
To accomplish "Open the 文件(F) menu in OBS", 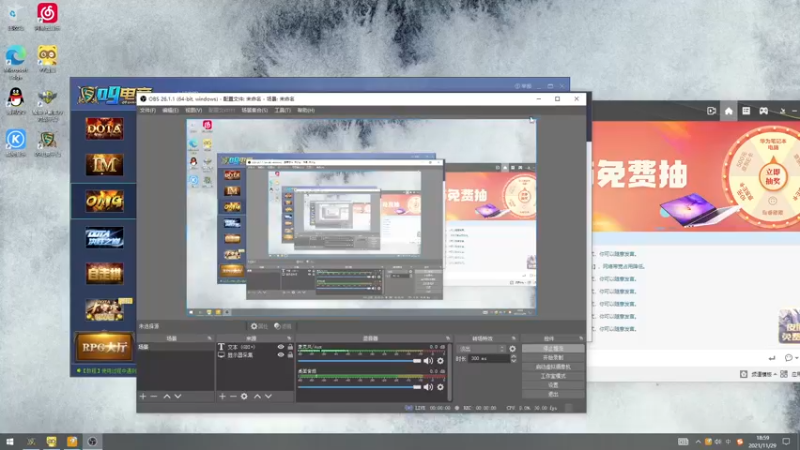I will point(147,110).
